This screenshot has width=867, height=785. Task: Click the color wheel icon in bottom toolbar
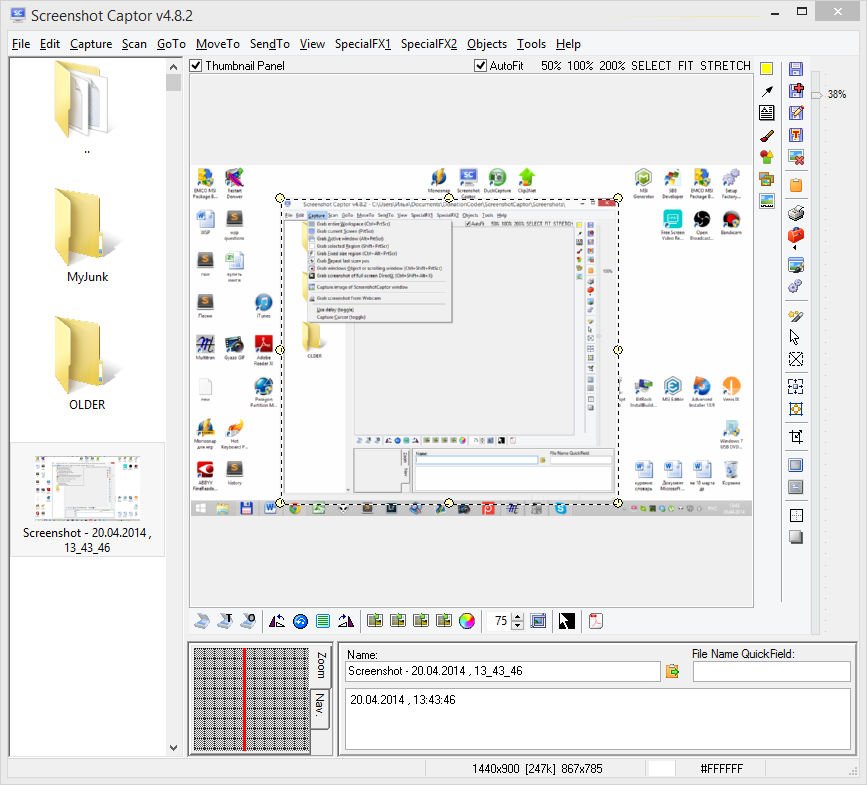466,621
